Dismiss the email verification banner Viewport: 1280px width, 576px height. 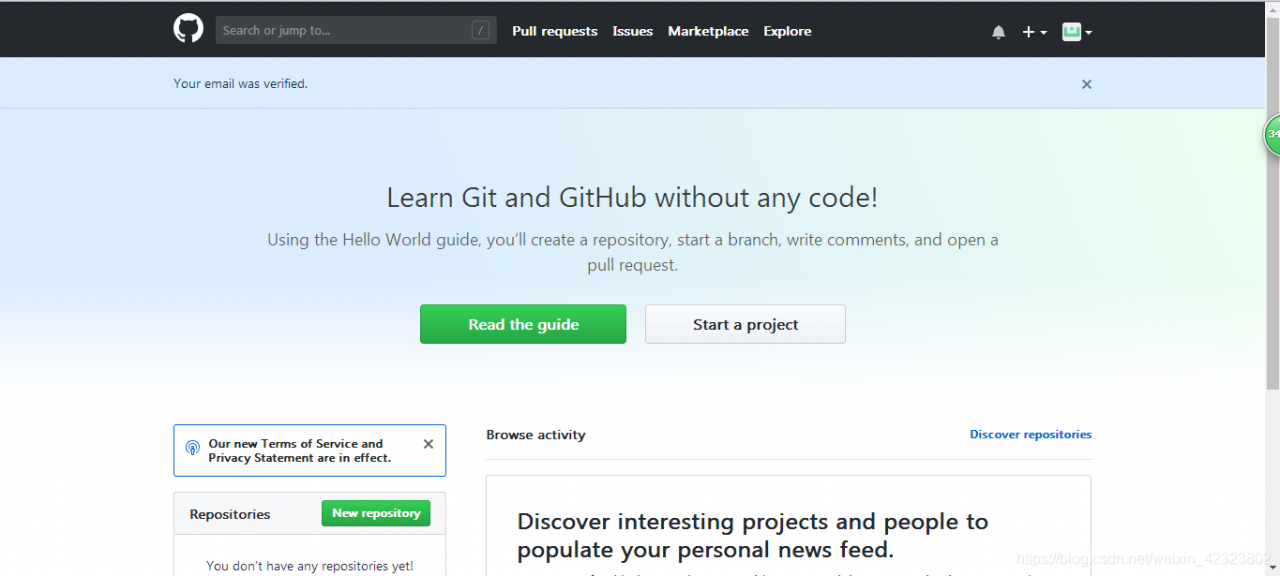pos(1086,84)
